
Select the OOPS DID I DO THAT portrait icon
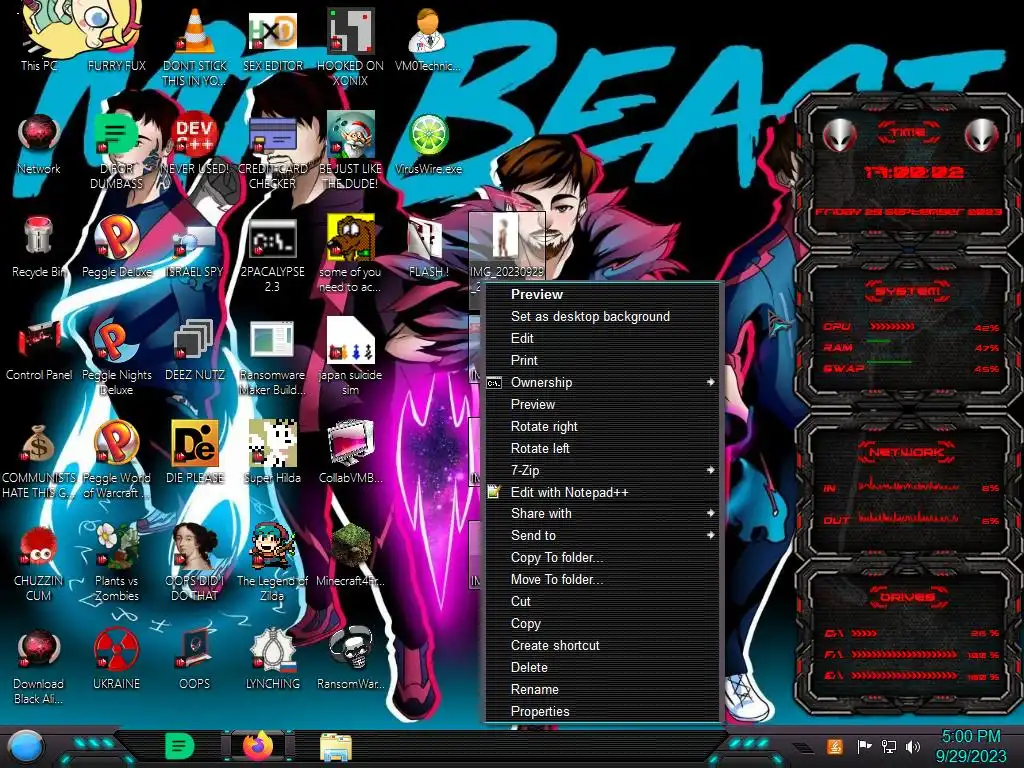pyautogui.click(x=195, y=563)
